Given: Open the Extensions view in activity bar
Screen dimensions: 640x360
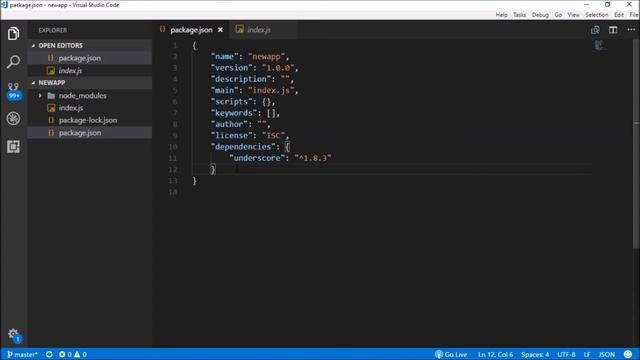Looking at the screenshot, I should click(x=13, y=147).
